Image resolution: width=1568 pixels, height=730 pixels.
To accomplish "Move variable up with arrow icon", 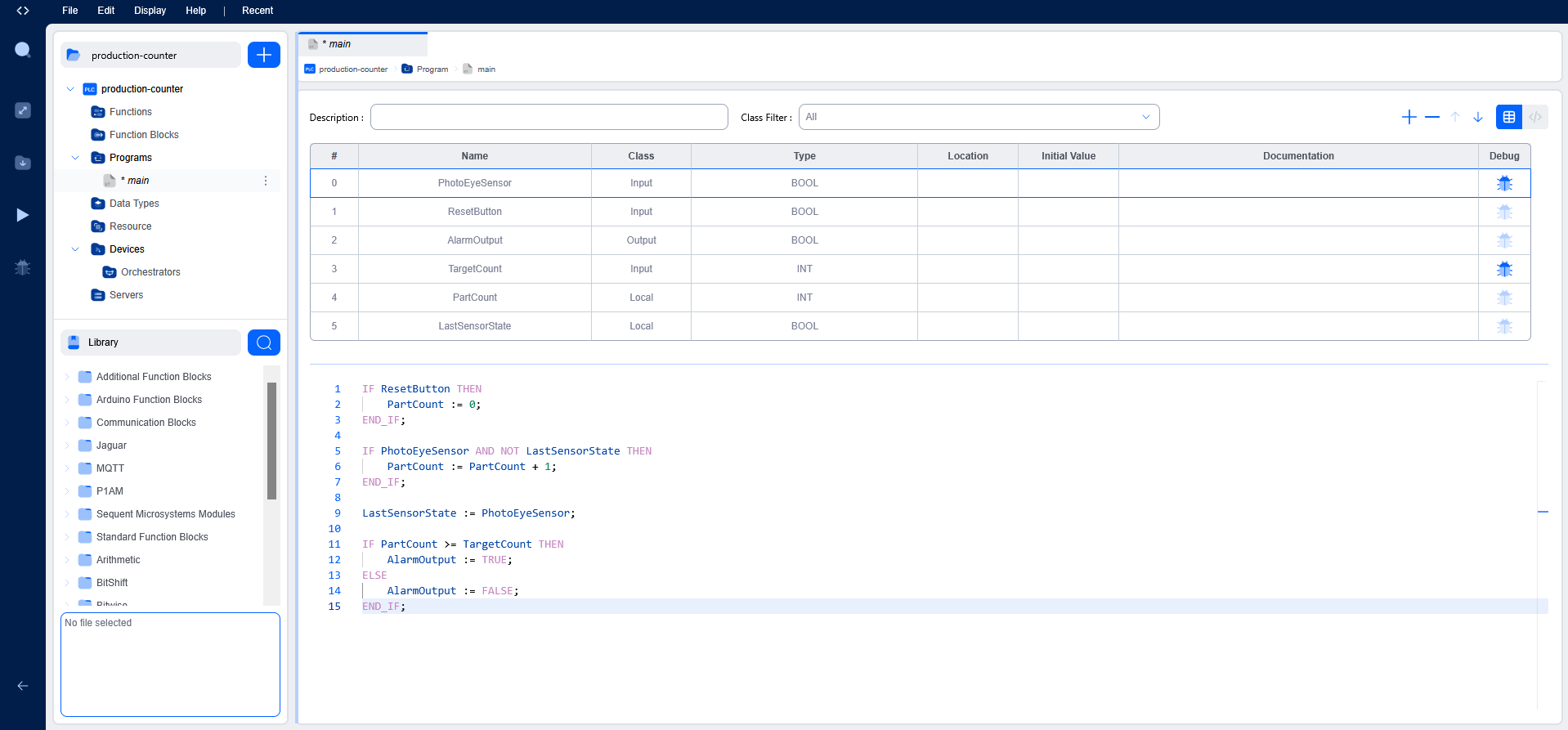I will coord(1455,117).
